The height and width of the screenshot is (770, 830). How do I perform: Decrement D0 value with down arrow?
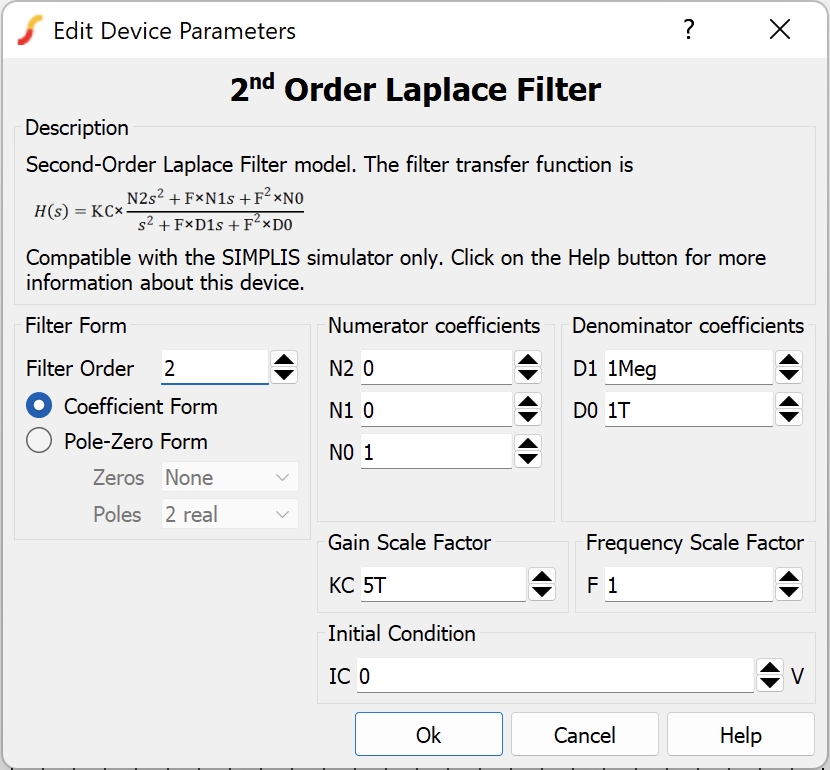789,418
